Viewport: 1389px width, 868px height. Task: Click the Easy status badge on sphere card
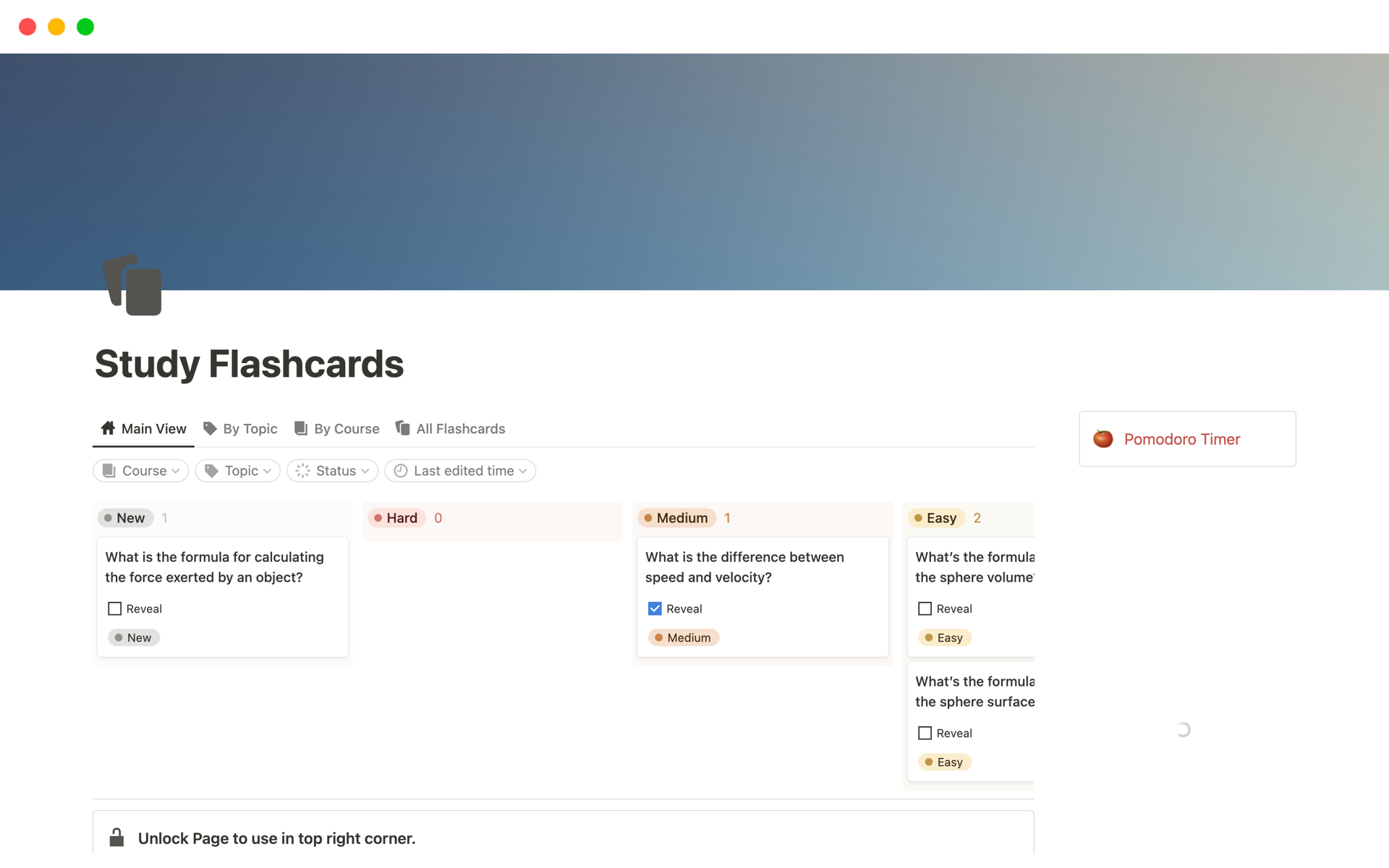click(x=943, y=637)
